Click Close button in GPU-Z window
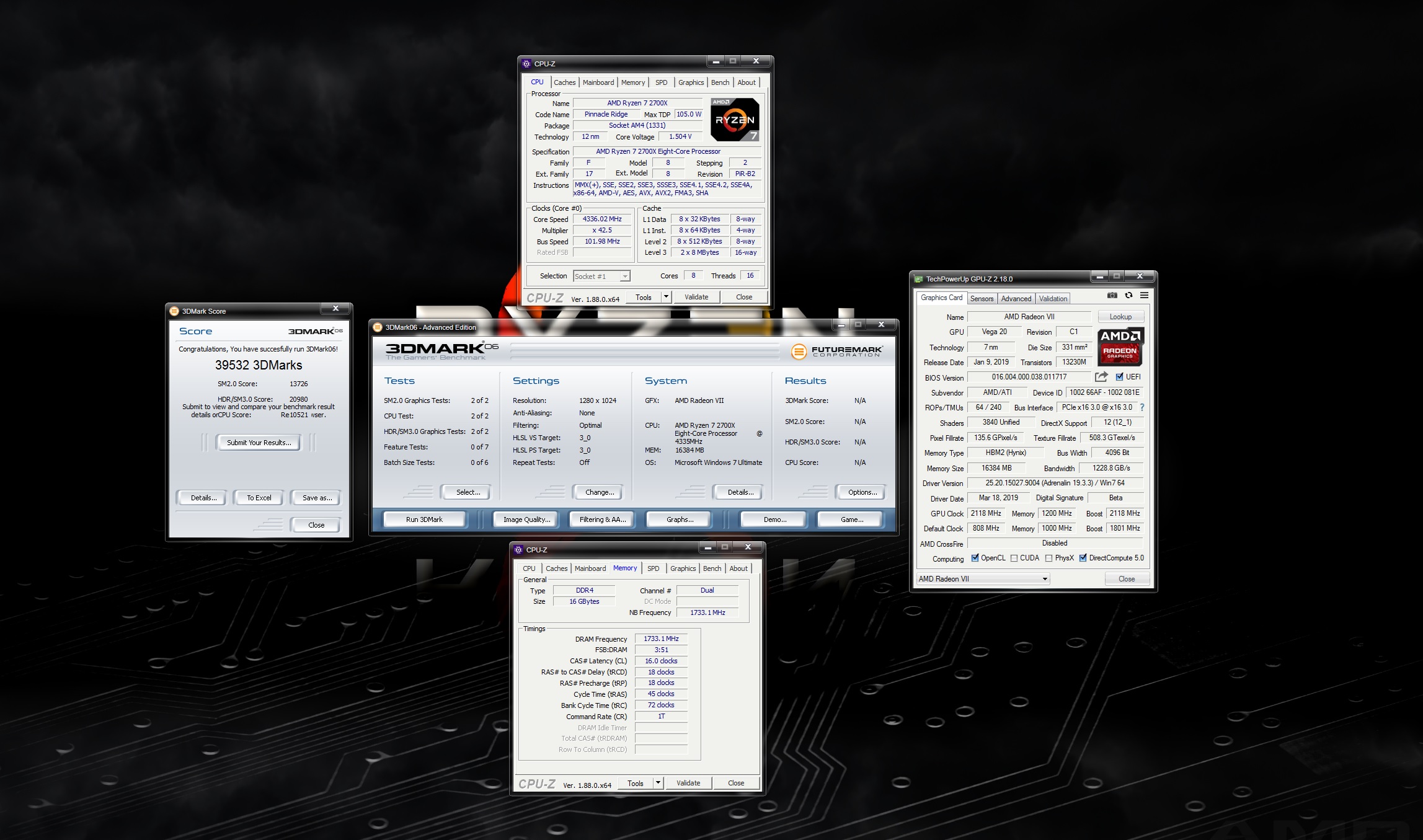This screenshot has height=840, width=1423. [x=1126, y=579]
